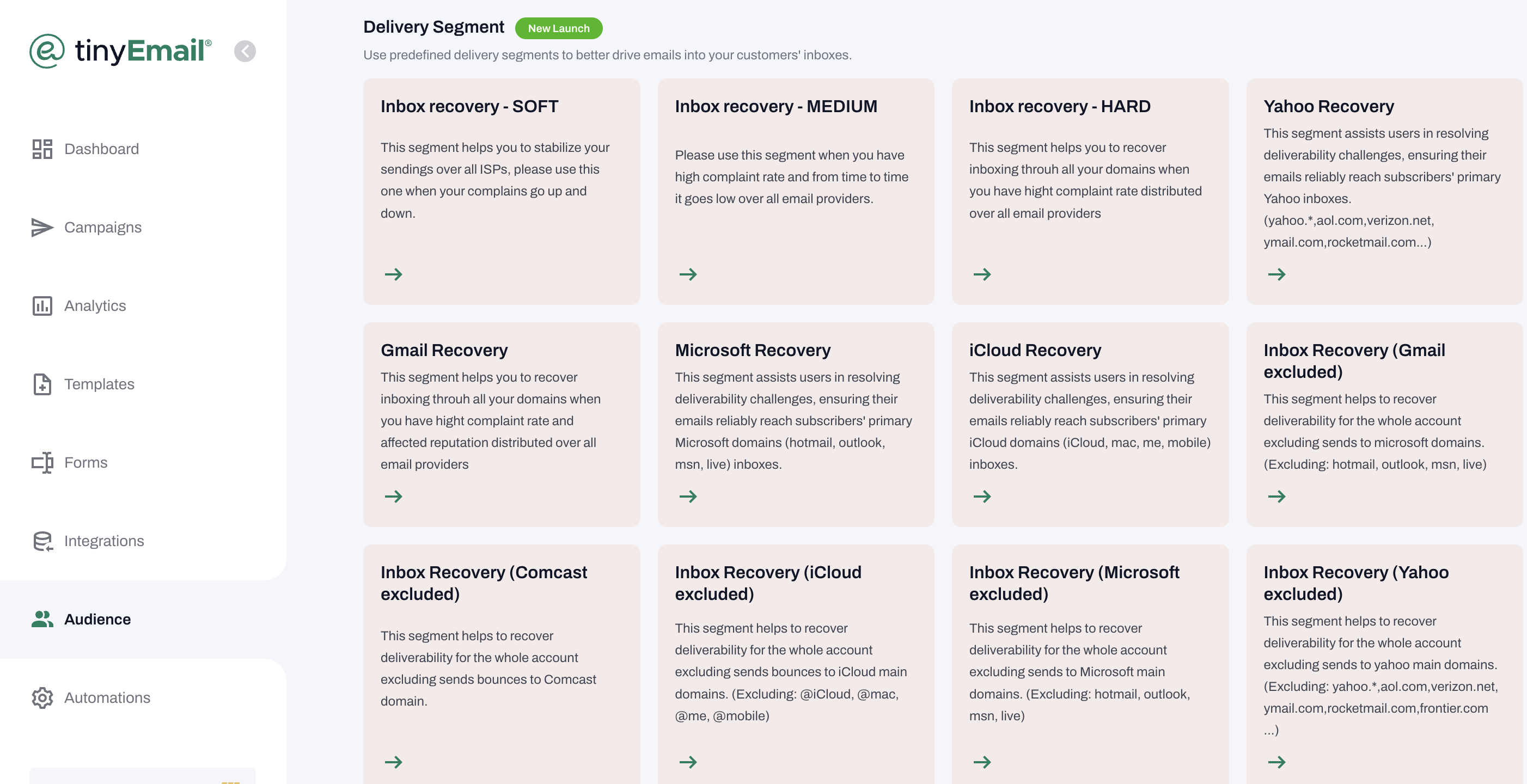Open Inbox recovery - HARD arrow
Image resolution: width=1527 pixels, height=784 pixels.
pos(982,274)
